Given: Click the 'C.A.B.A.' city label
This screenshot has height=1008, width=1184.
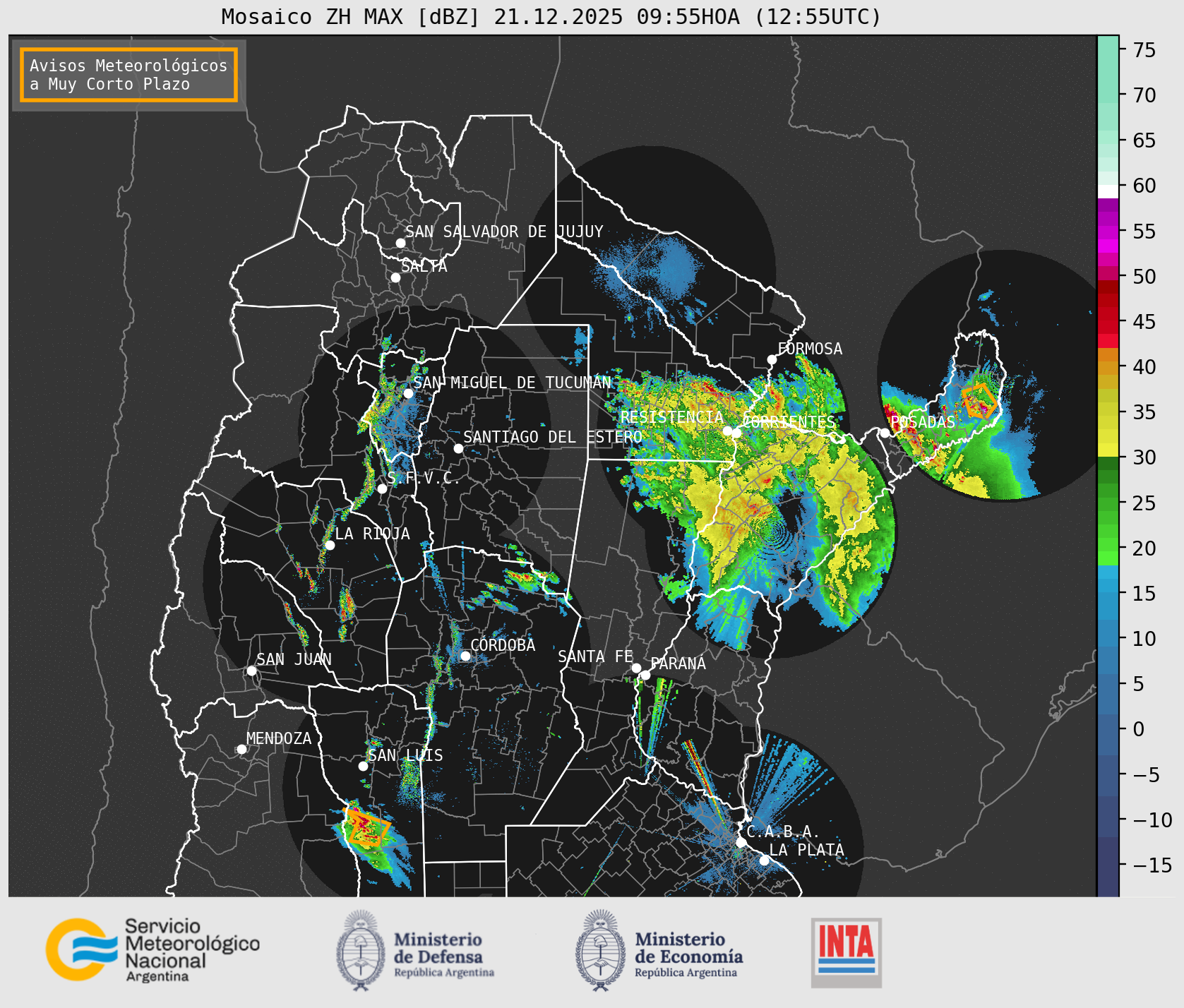Looking at the screenshot, I should [783, 832].
